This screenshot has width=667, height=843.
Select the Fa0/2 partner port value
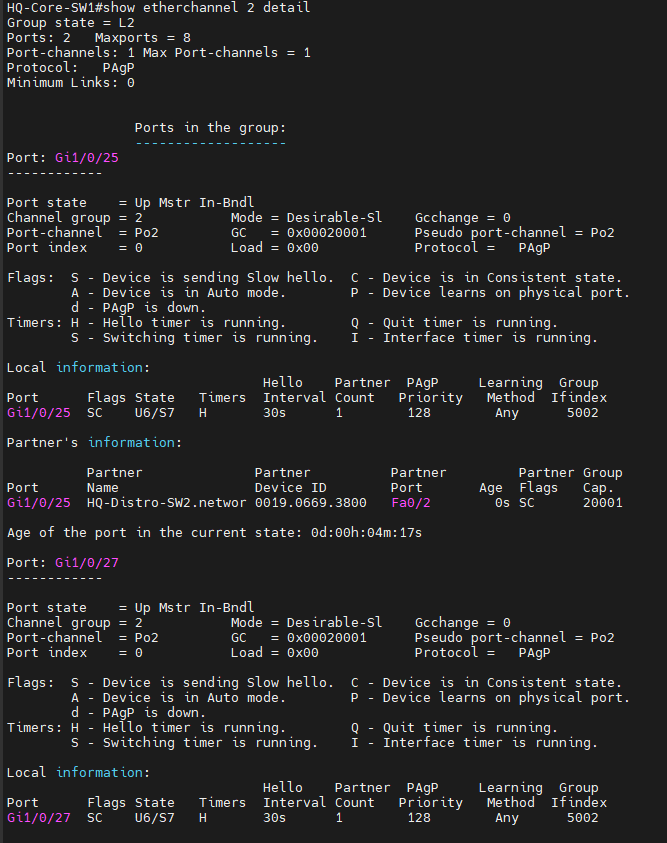pos(411,503)
